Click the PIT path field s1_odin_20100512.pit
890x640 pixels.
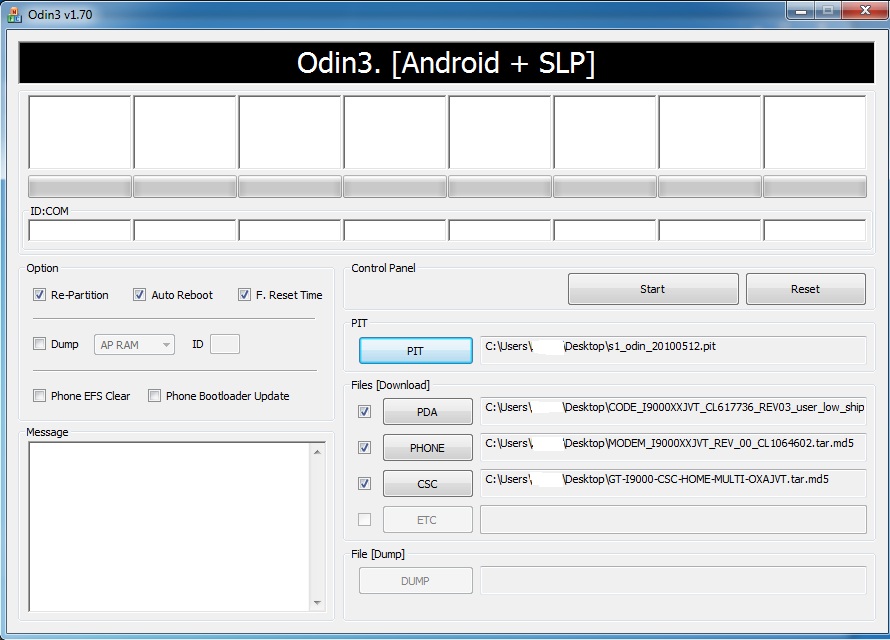coord(673,350)
